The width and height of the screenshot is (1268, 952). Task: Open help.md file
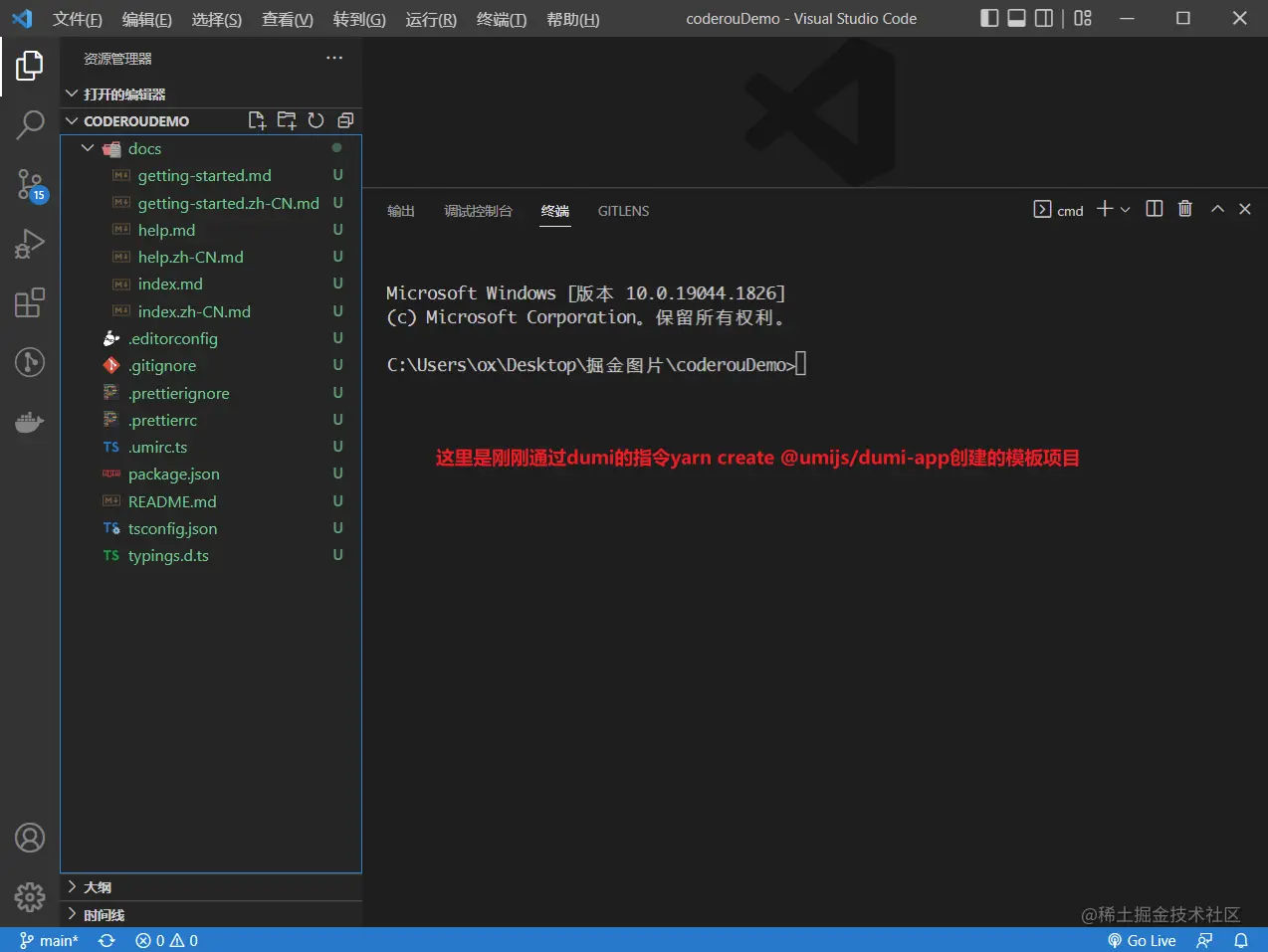(211, 230)
